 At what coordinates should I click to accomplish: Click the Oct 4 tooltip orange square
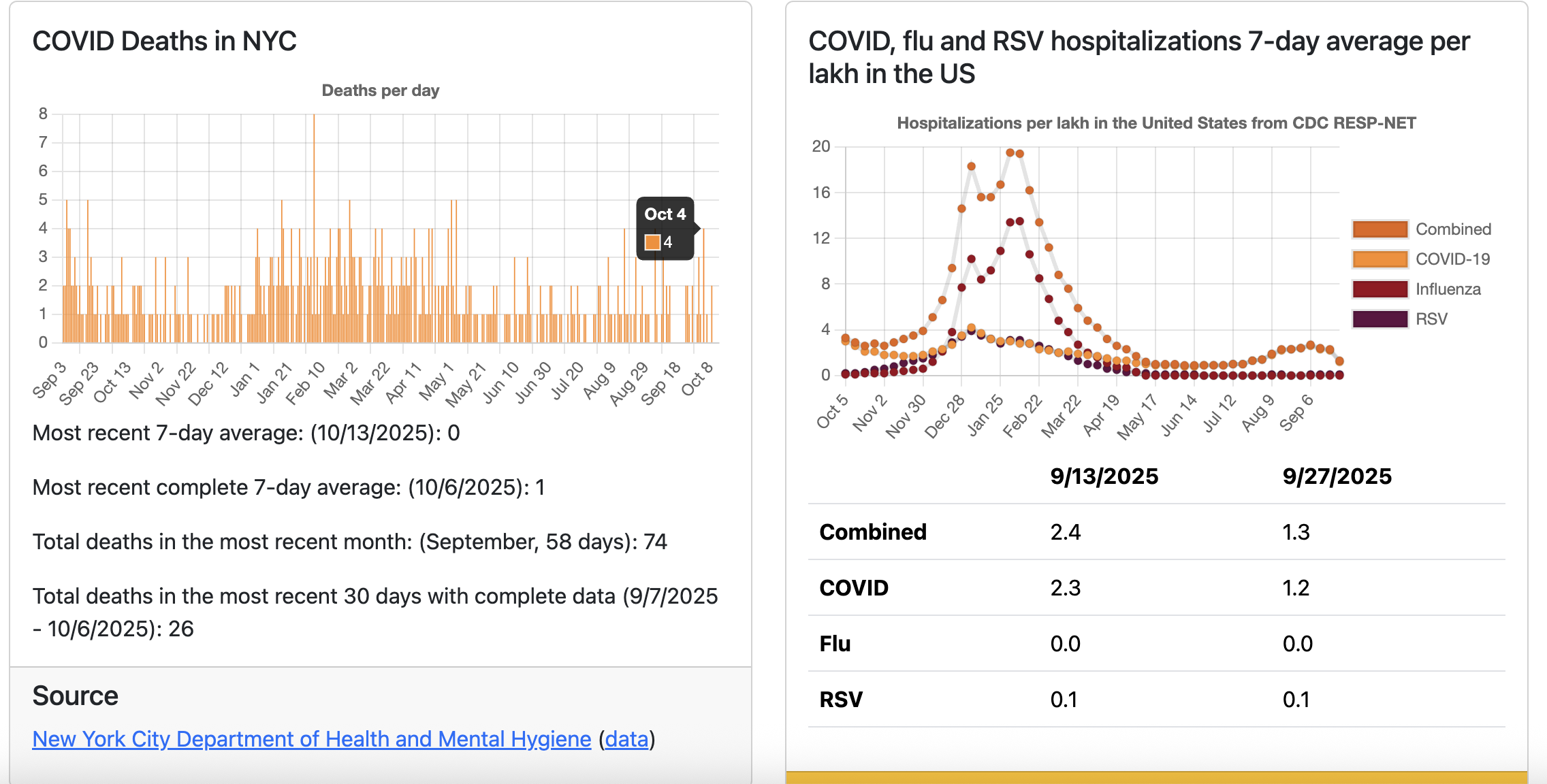652,242
